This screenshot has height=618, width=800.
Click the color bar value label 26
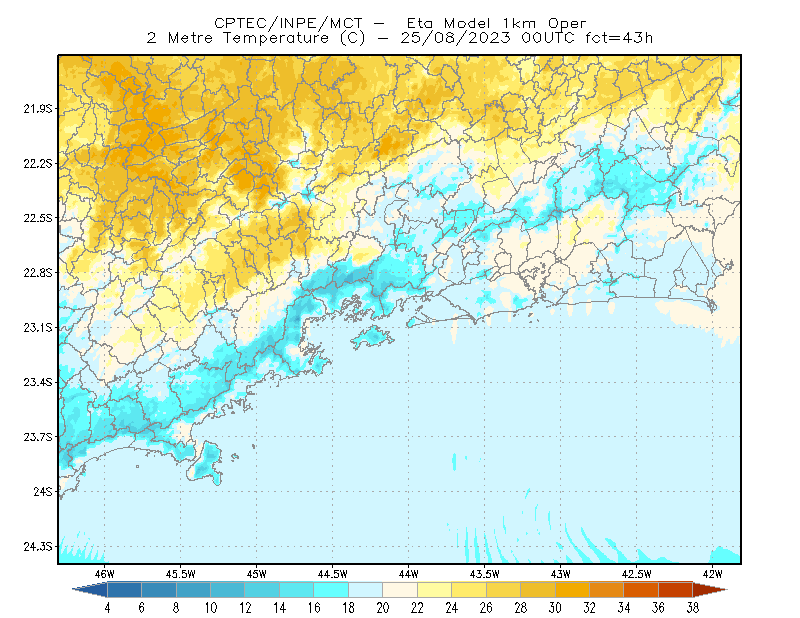(x=486, y=608)
